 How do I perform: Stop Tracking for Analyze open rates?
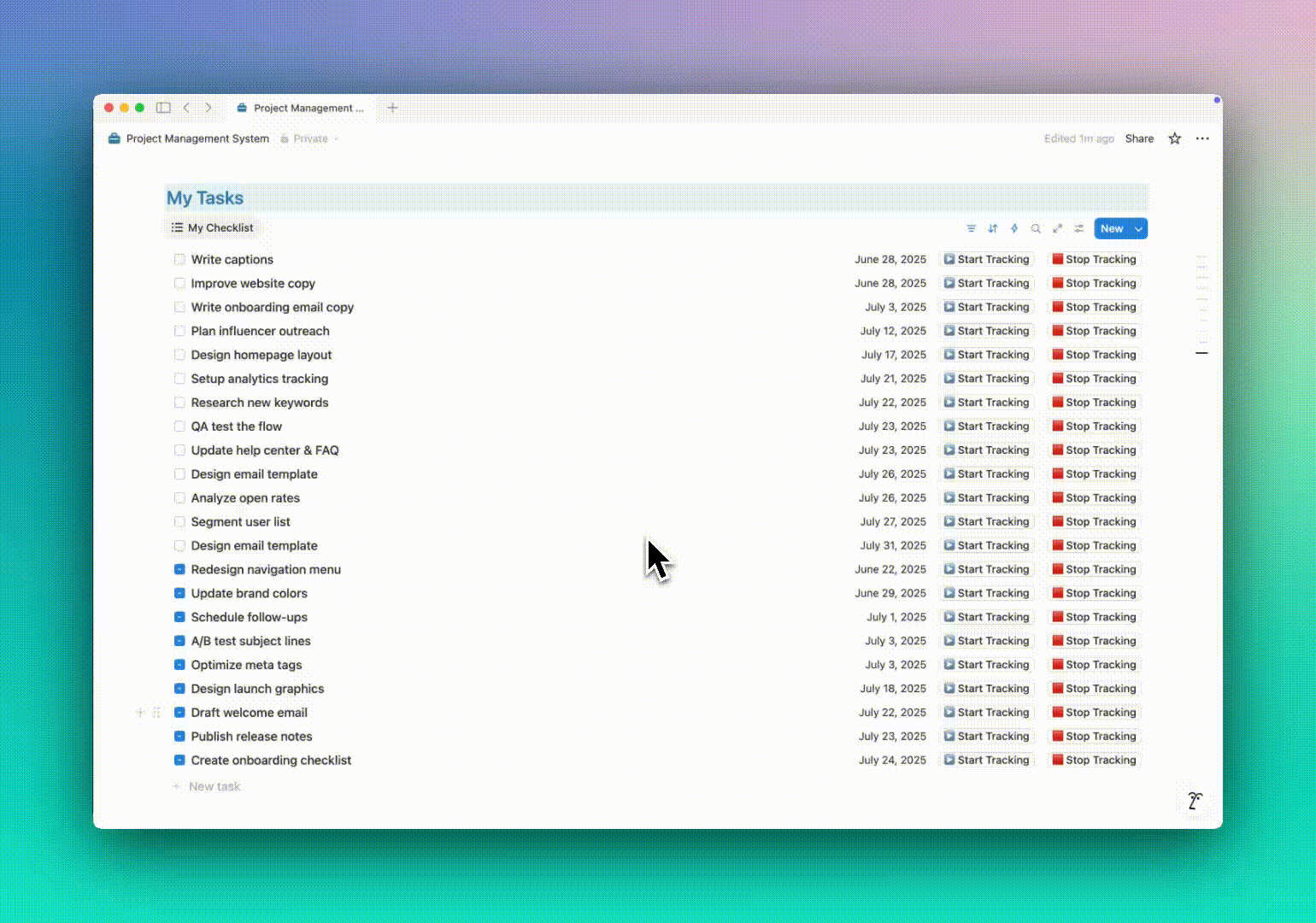click(x=1094, y=497)
